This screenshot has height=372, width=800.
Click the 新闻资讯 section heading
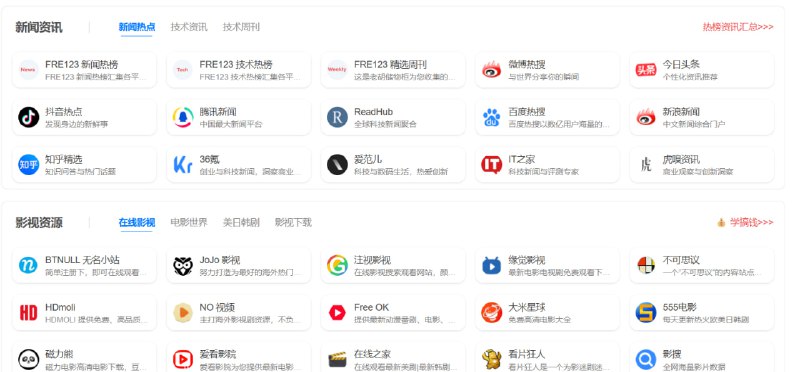(39, 27)
